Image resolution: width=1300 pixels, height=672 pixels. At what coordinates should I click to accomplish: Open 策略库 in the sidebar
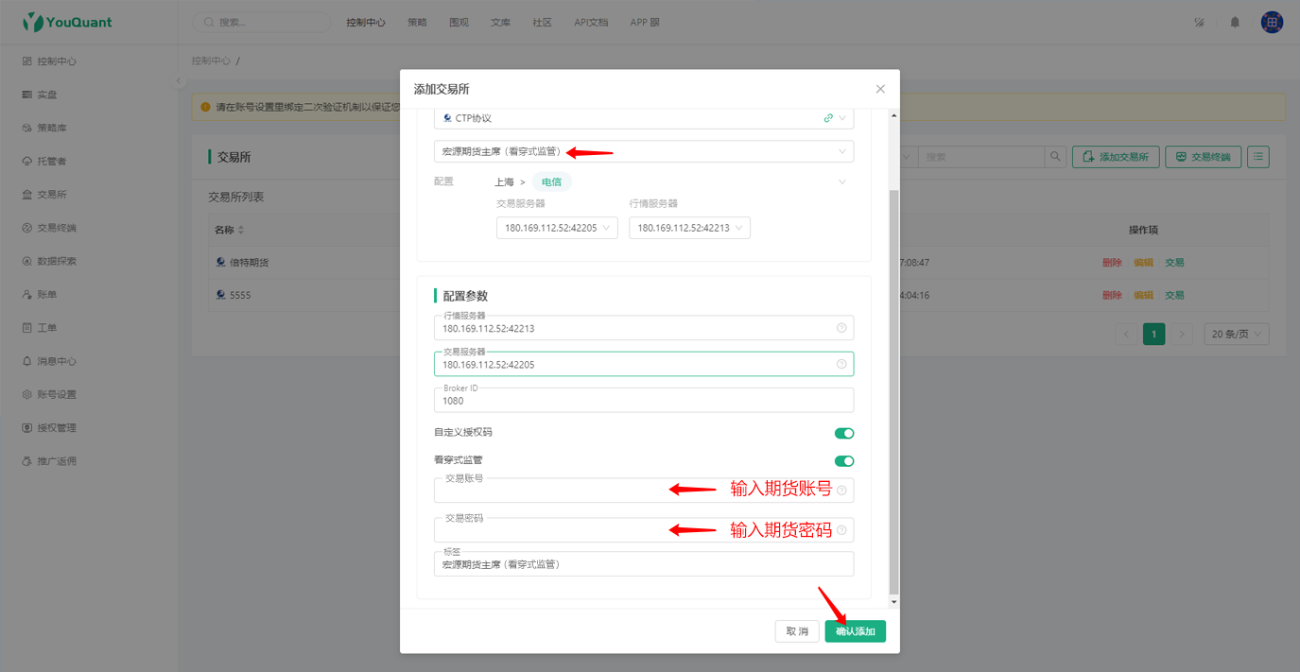pos(45,128)
